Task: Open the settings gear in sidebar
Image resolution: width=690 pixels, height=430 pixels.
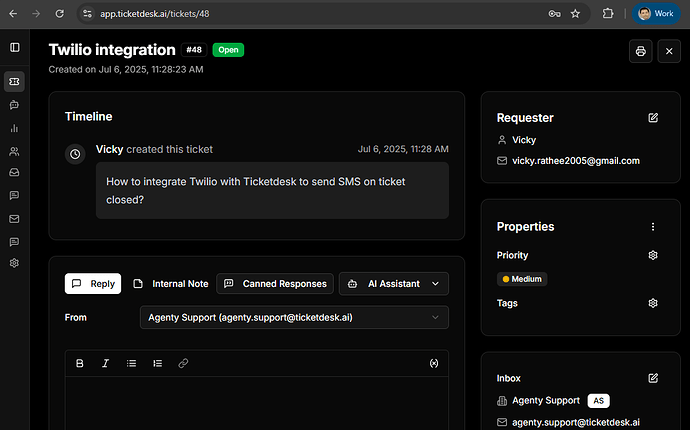Action: pos(14,263)
